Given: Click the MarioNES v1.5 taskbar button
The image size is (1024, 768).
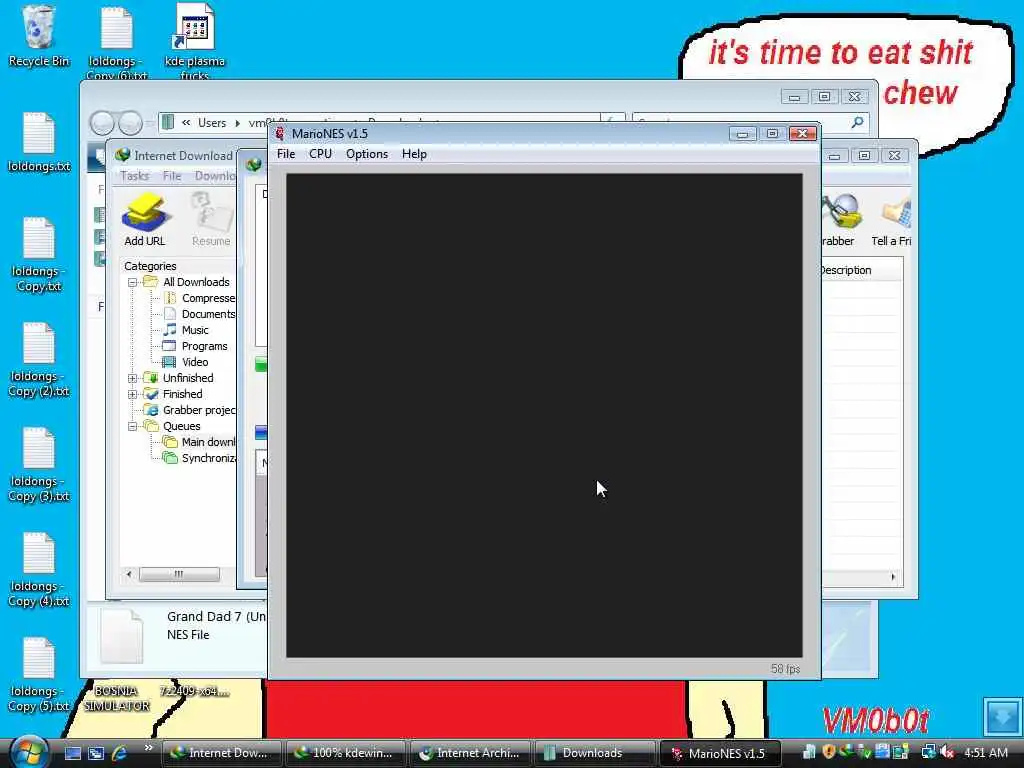Looking at the screenshot, I should click(720, 753).
